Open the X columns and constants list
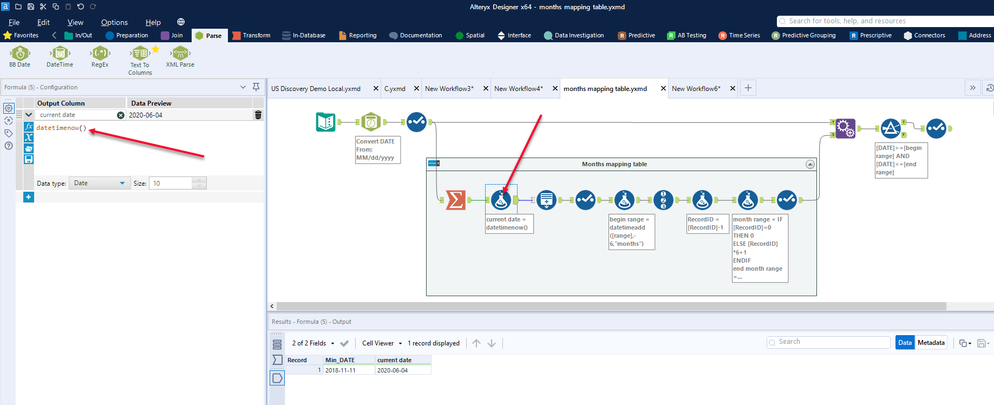Image resolution: width=994 pixels, height=405 pixels. 29,138
